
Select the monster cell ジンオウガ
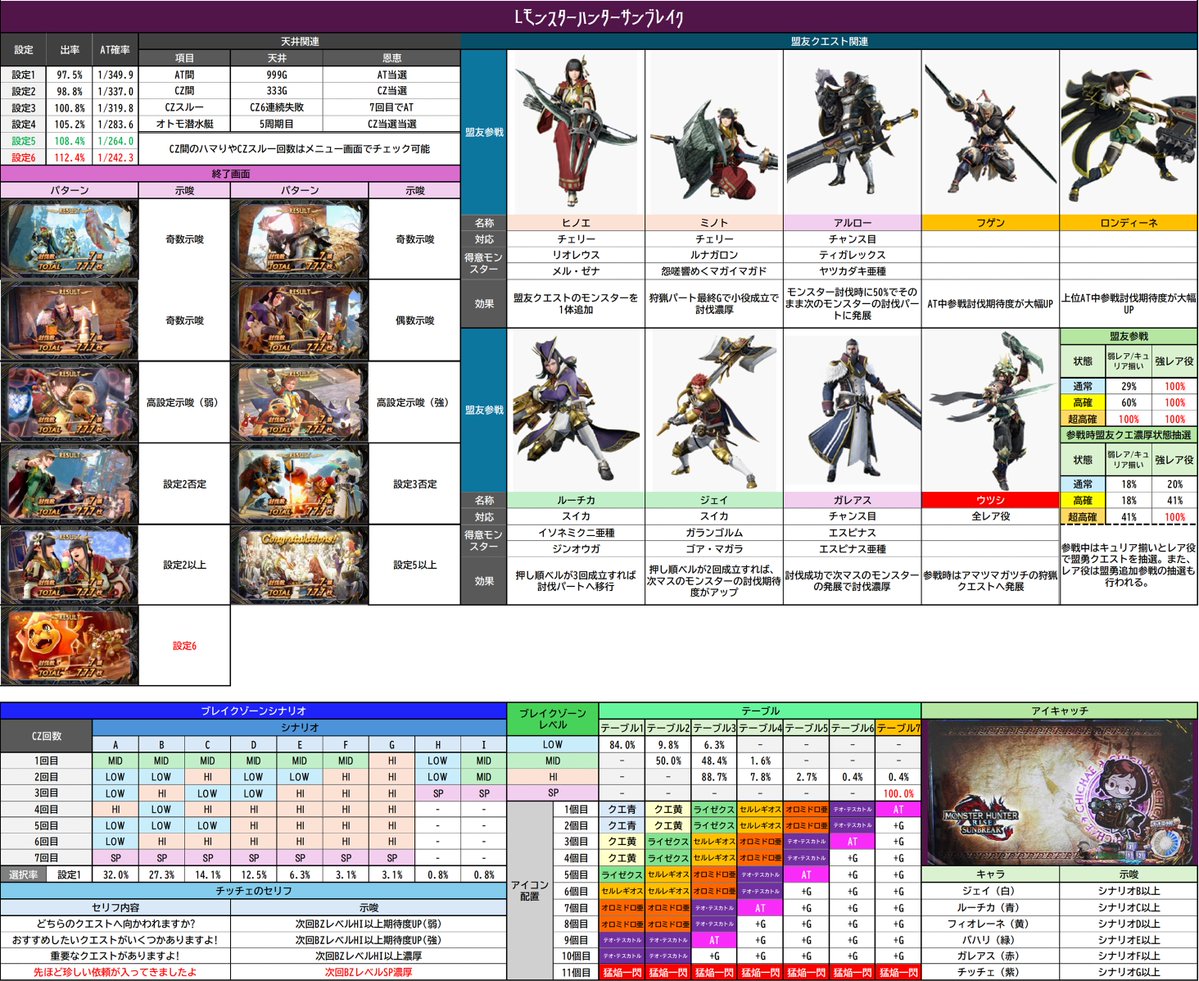576,549
